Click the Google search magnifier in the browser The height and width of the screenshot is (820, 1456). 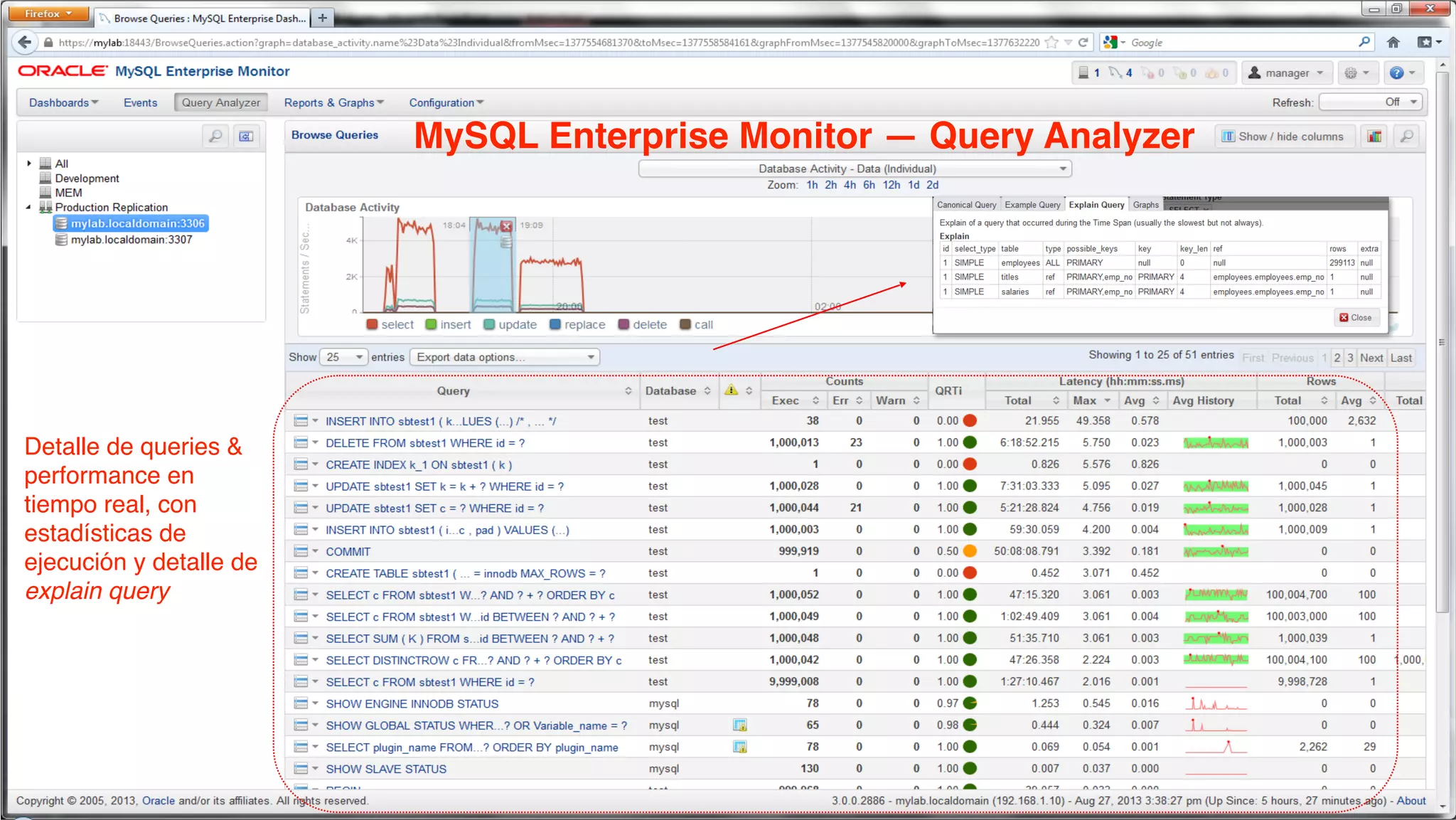click(x=1364, y=42)
